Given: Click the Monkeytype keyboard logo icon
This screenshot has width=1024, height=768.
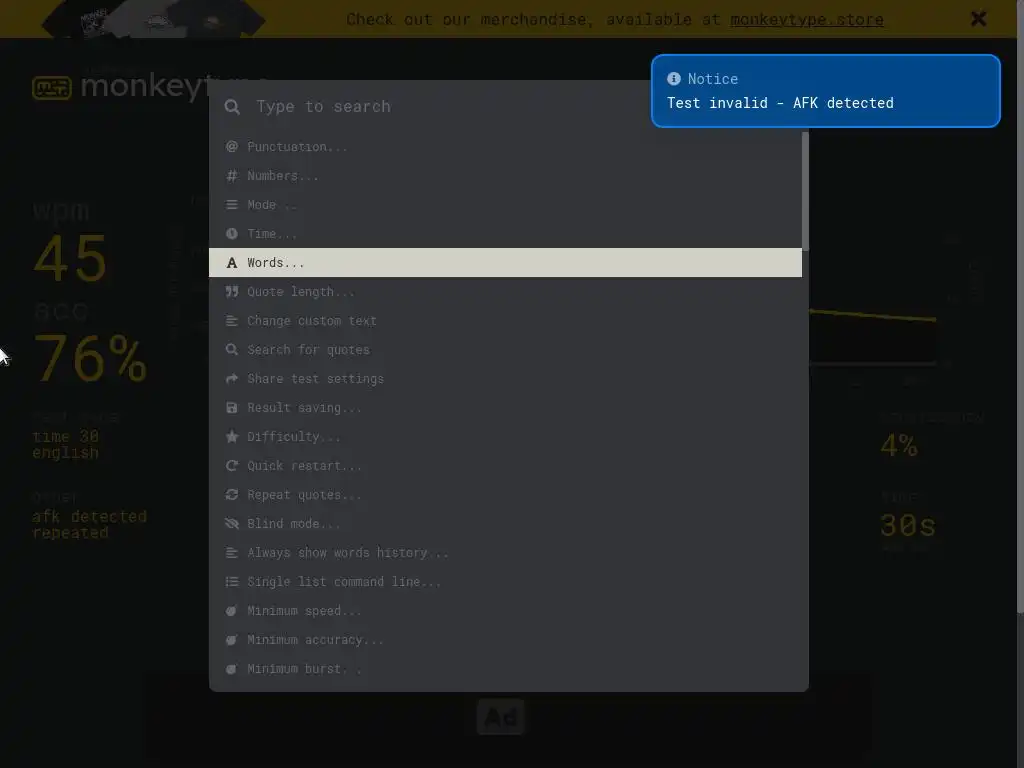Looking at the screenshot, I should [52, 88].
